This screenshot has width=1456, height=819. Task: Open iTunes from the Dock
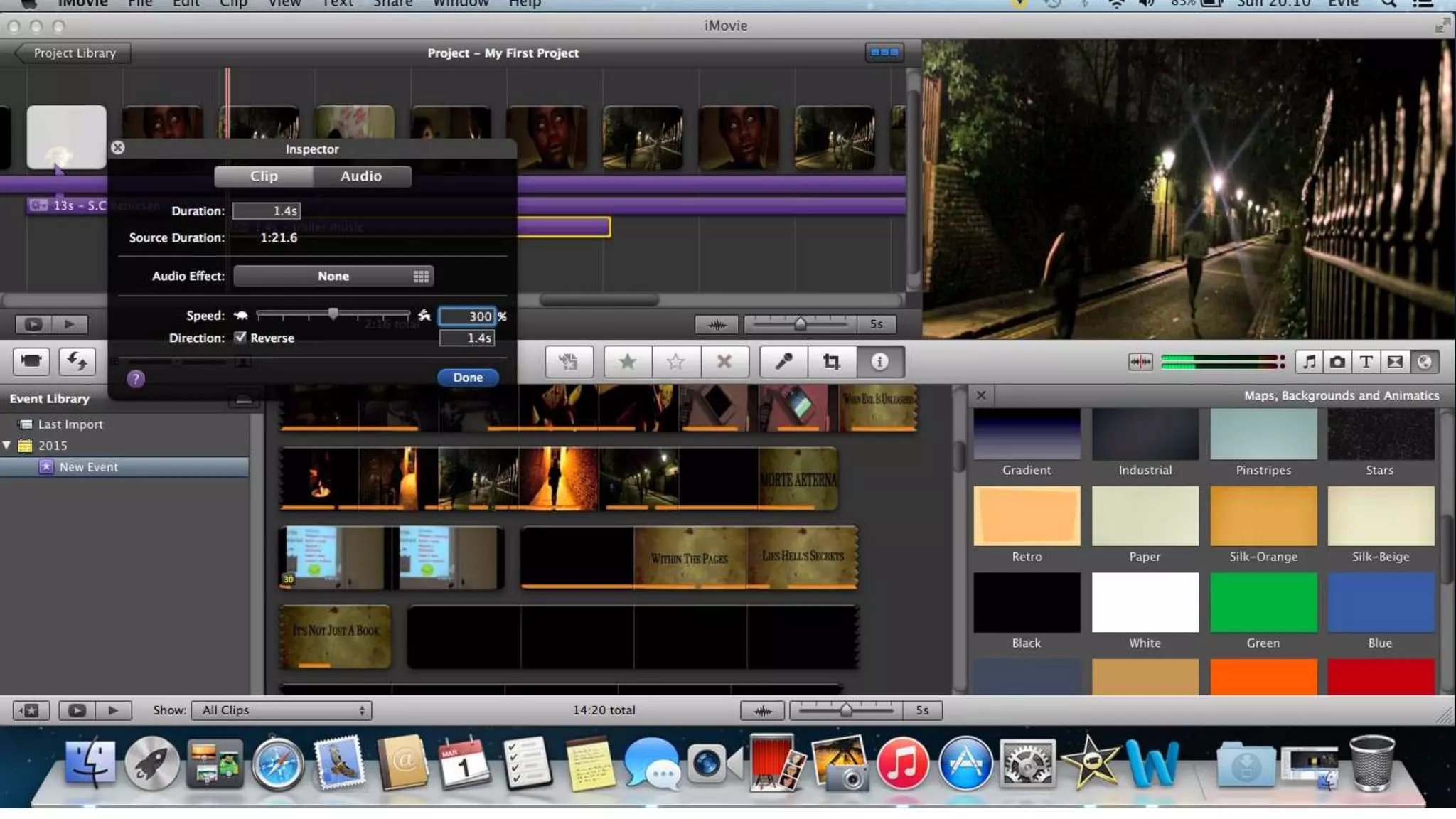coord(902,764)
